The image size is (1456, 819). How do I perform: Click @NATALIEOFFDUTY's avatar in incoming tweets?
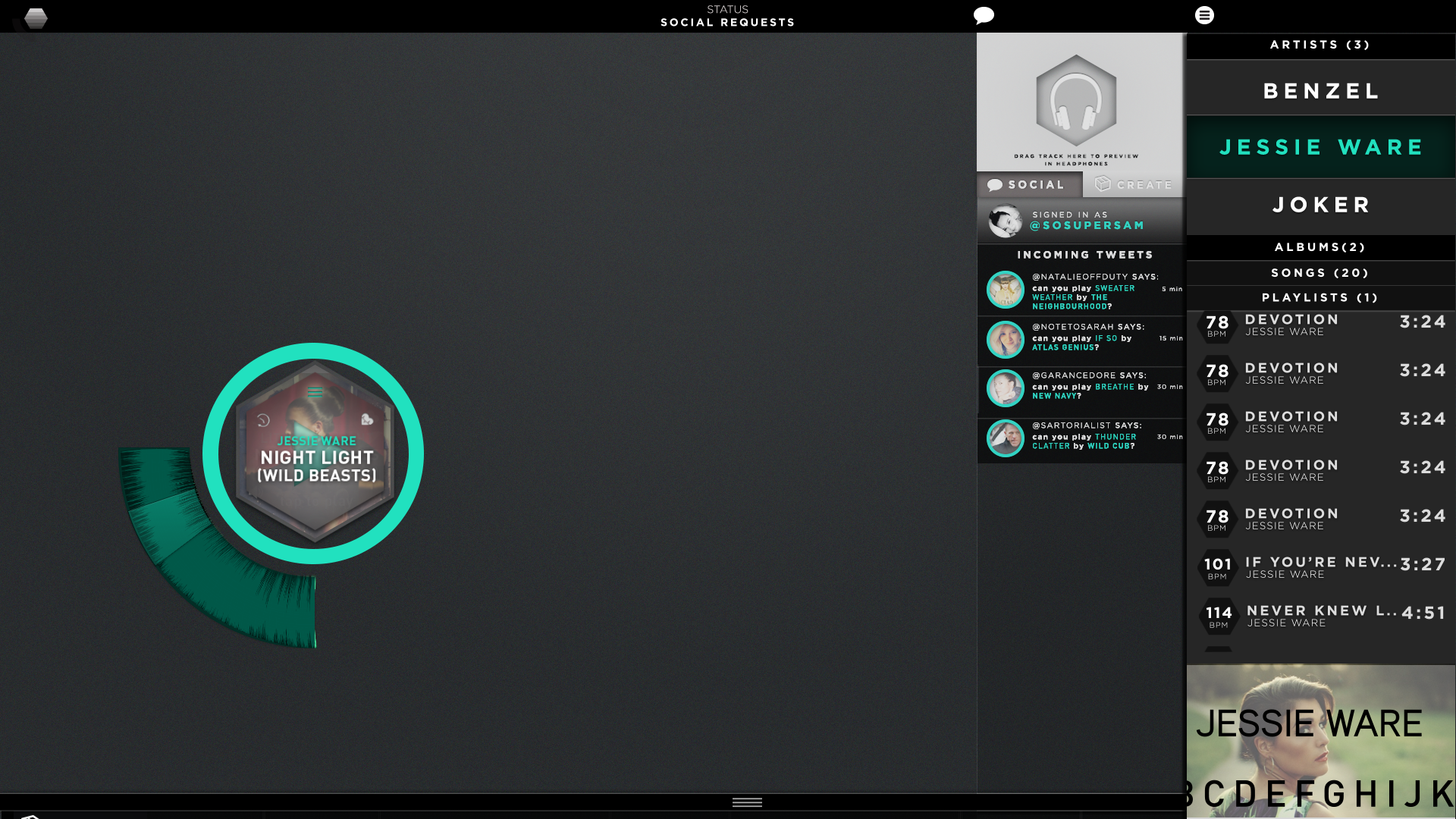pyautogui.click(x=1006, y=290)
